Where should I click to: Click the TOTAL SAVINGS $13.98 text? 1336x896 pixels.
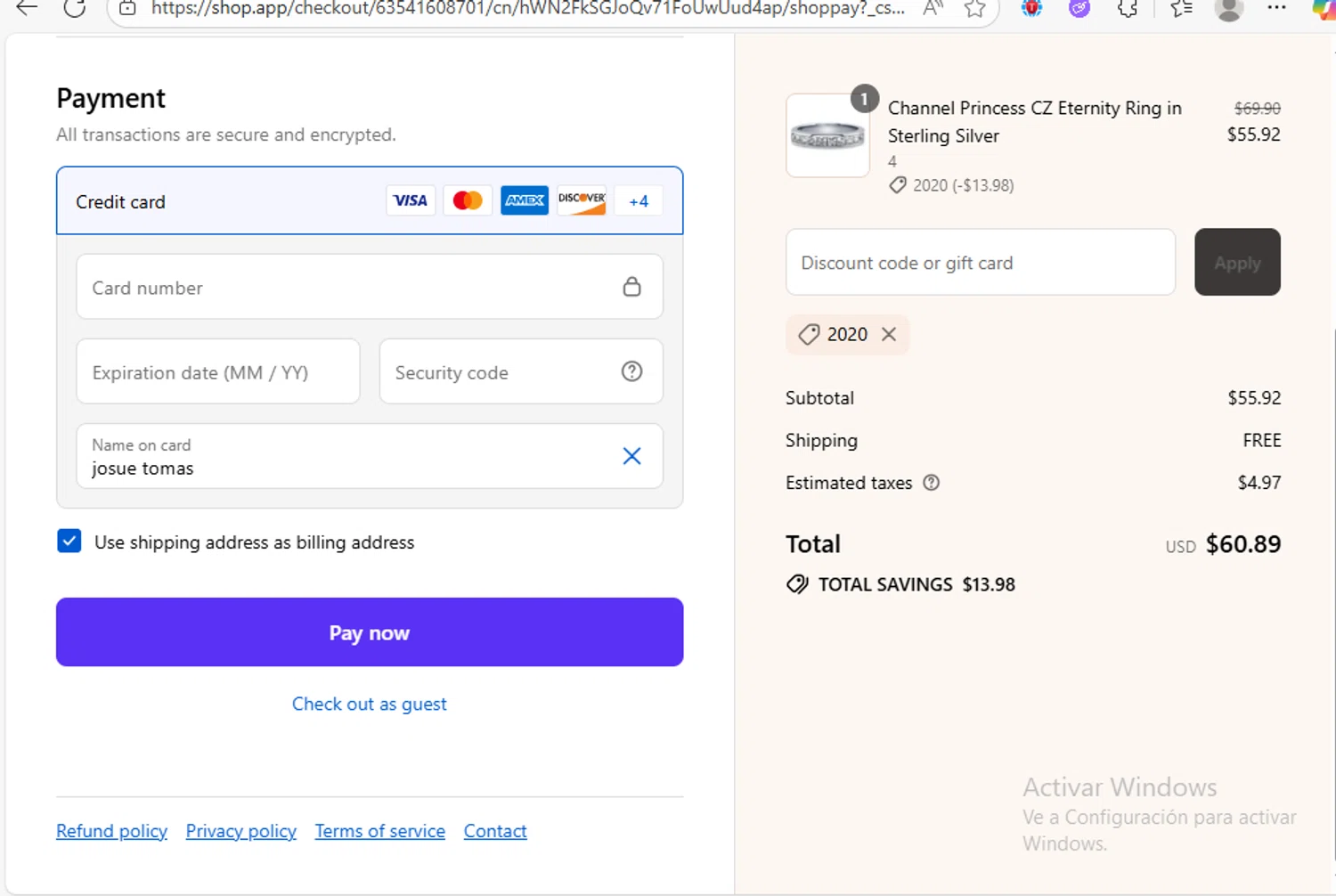click(916, 584)
